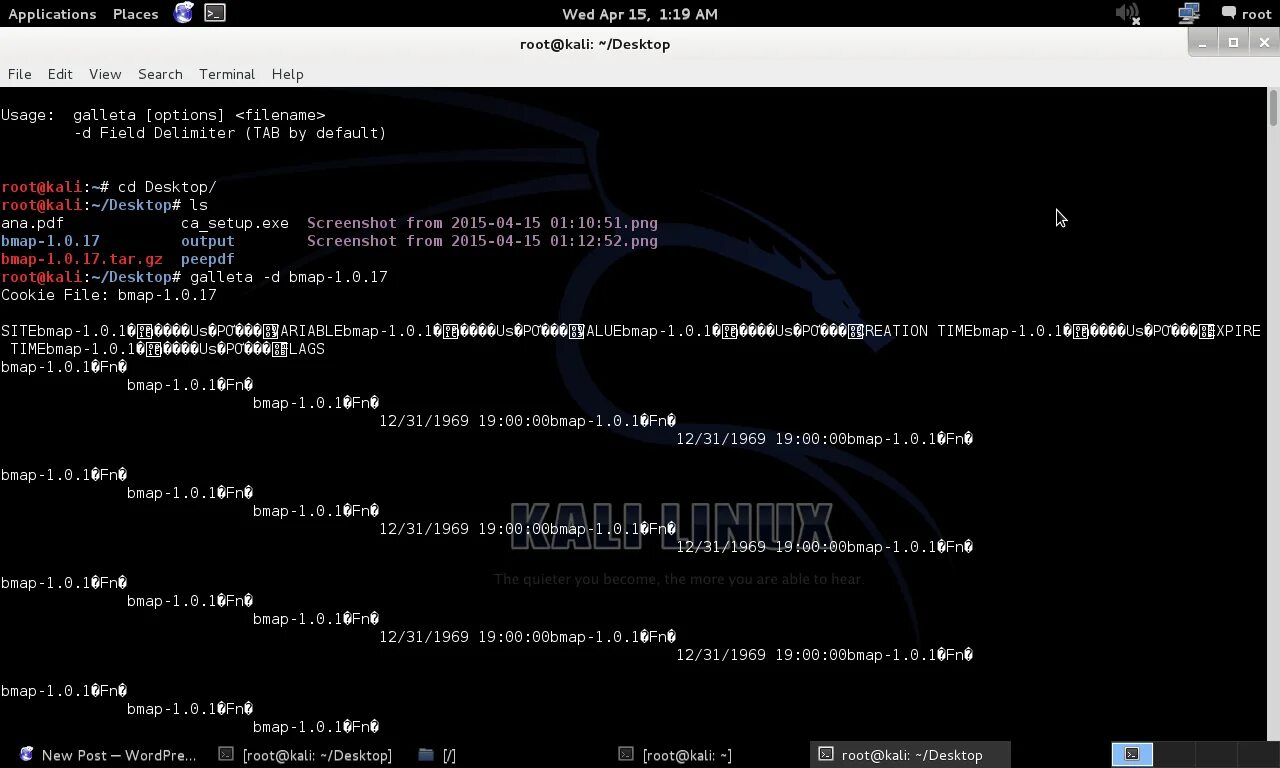The height and width of the screenshot is (768, 1280).
Task: Open the Search menu
Action: coord(160,74)
